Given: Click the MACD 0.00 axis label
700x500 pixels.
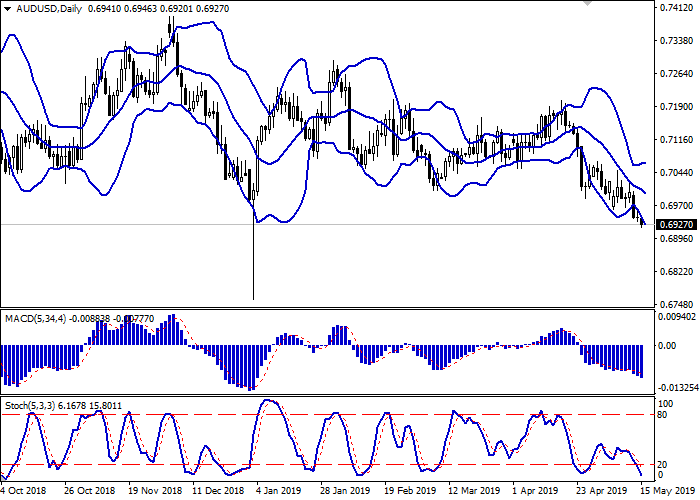Looking at the screenshot, I should (665, 346).
